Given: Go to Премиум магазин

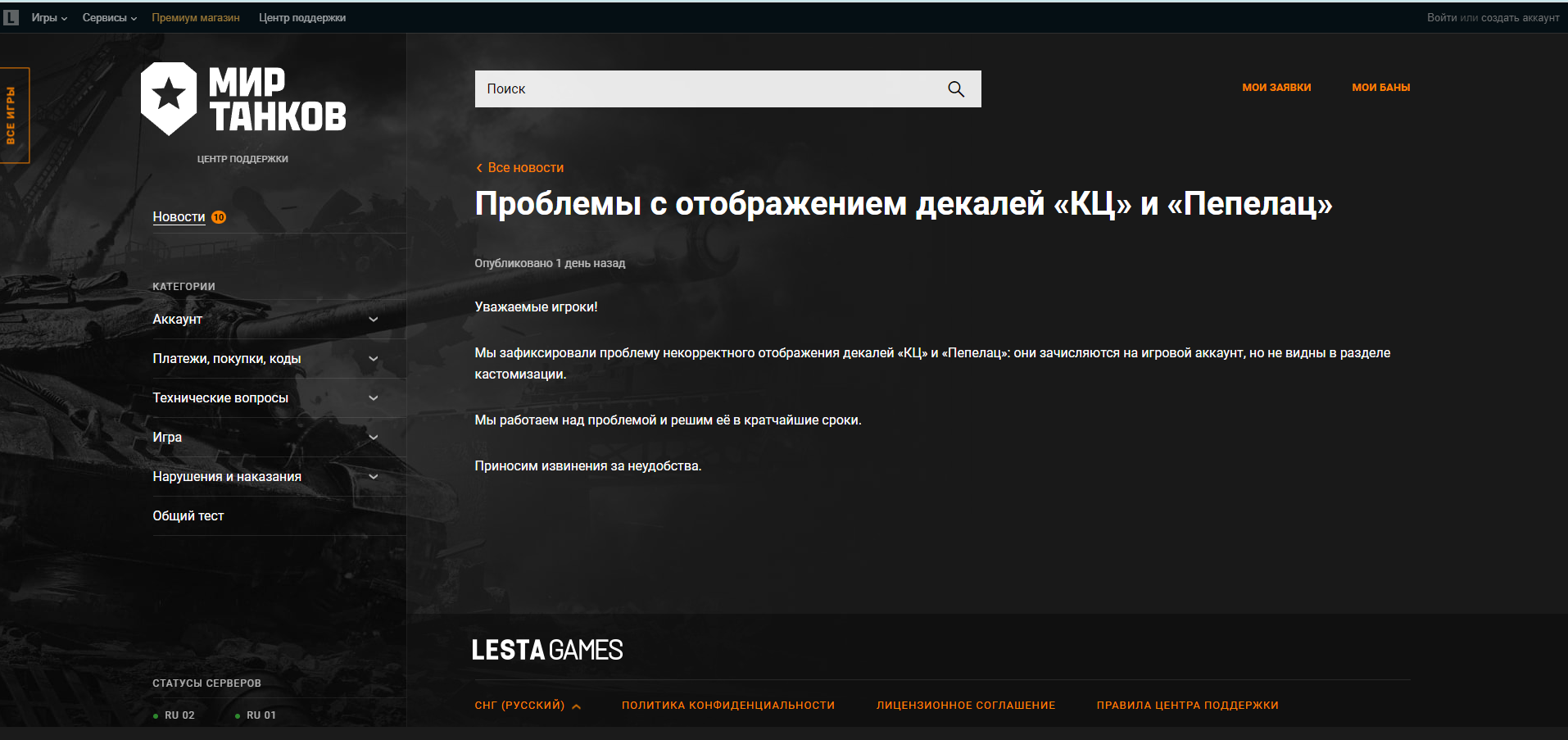Looking at the screenshot, I should tap(196, 18).
